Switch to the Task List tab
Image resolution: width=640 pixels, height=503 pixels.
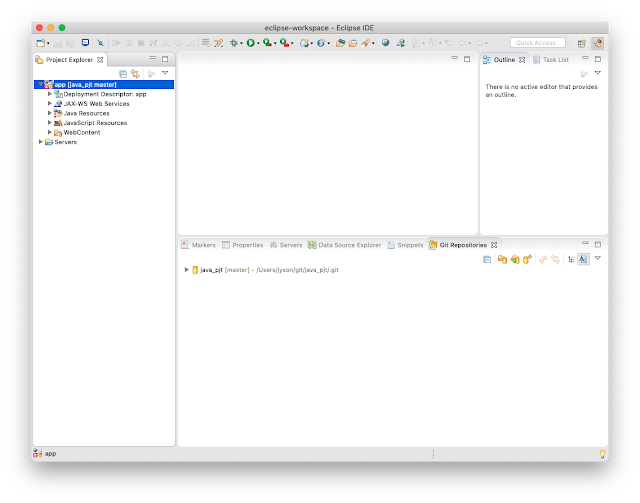[x=551, y=60]
